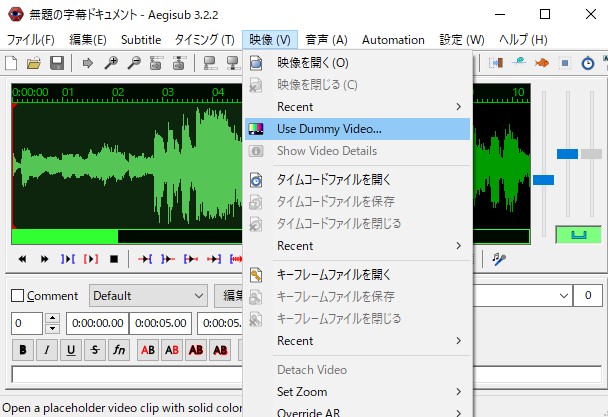The height and width of the screenshot is (417, 608).
Task: Click the bright green audio scrollbar thumb
Action: [65, 236]
